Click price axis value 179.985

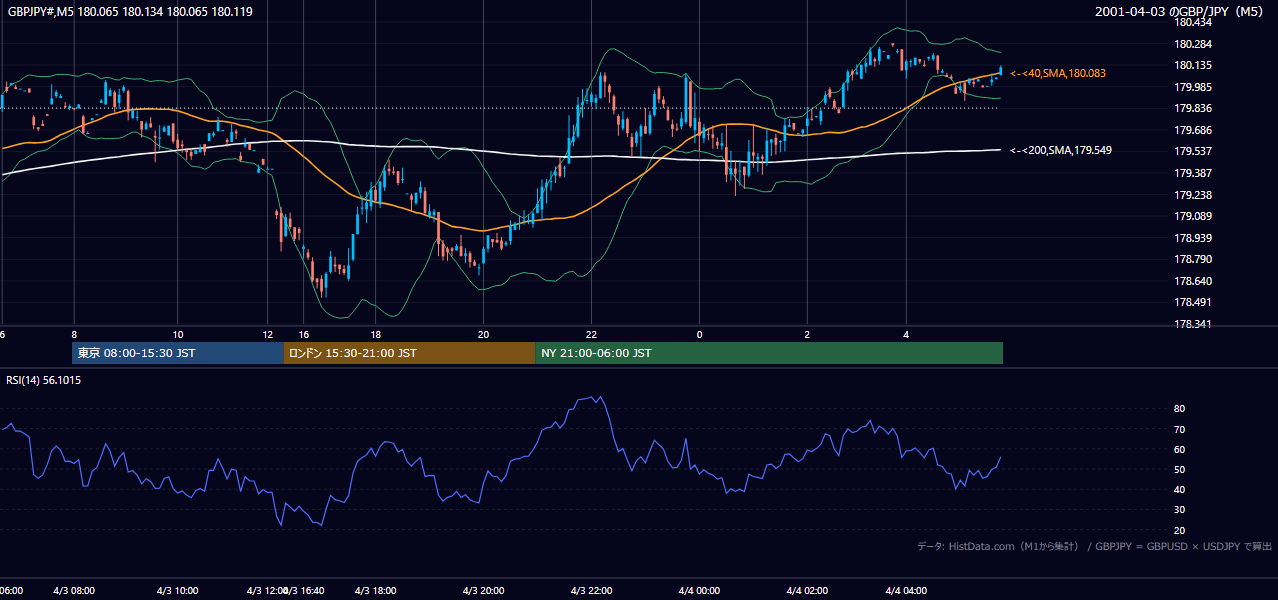click(1194, 87)
